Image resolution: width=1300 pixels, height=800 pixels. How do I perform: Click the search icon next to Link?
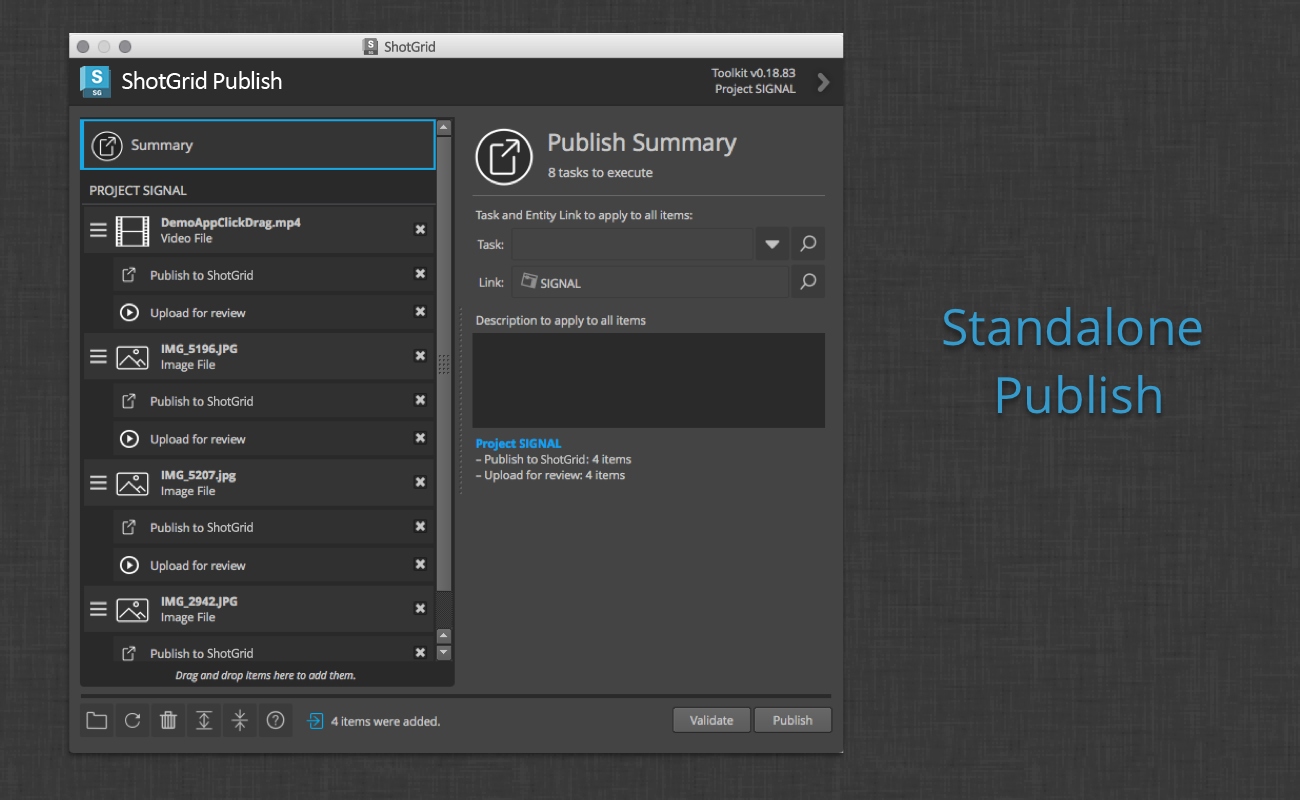coord(808,282)
